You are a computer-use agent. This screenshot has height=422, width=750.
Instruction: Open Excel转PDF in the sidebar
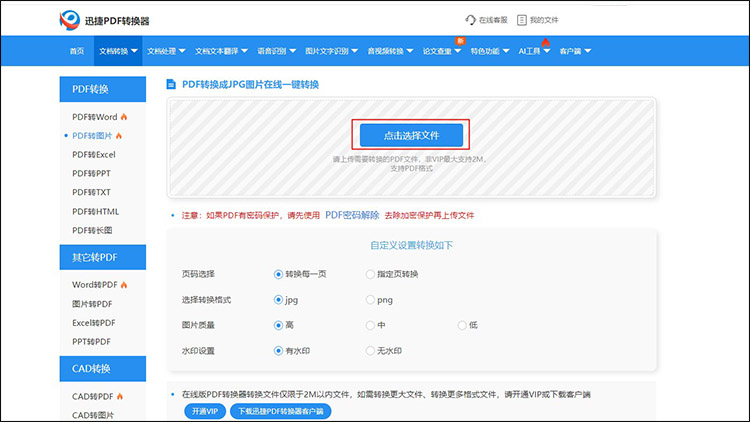(94, 323)
